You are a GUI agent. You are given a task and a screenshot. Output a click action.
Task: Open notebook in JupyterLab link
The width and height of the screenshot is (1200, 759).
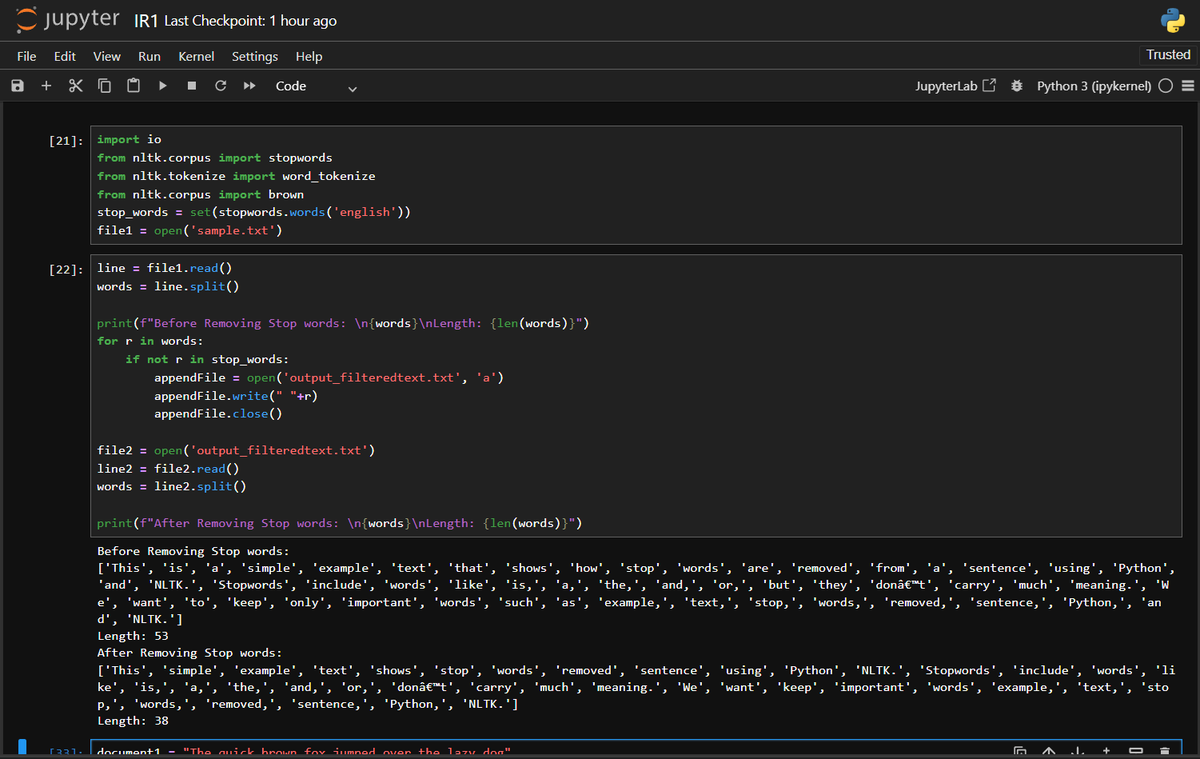coord(955,86)
